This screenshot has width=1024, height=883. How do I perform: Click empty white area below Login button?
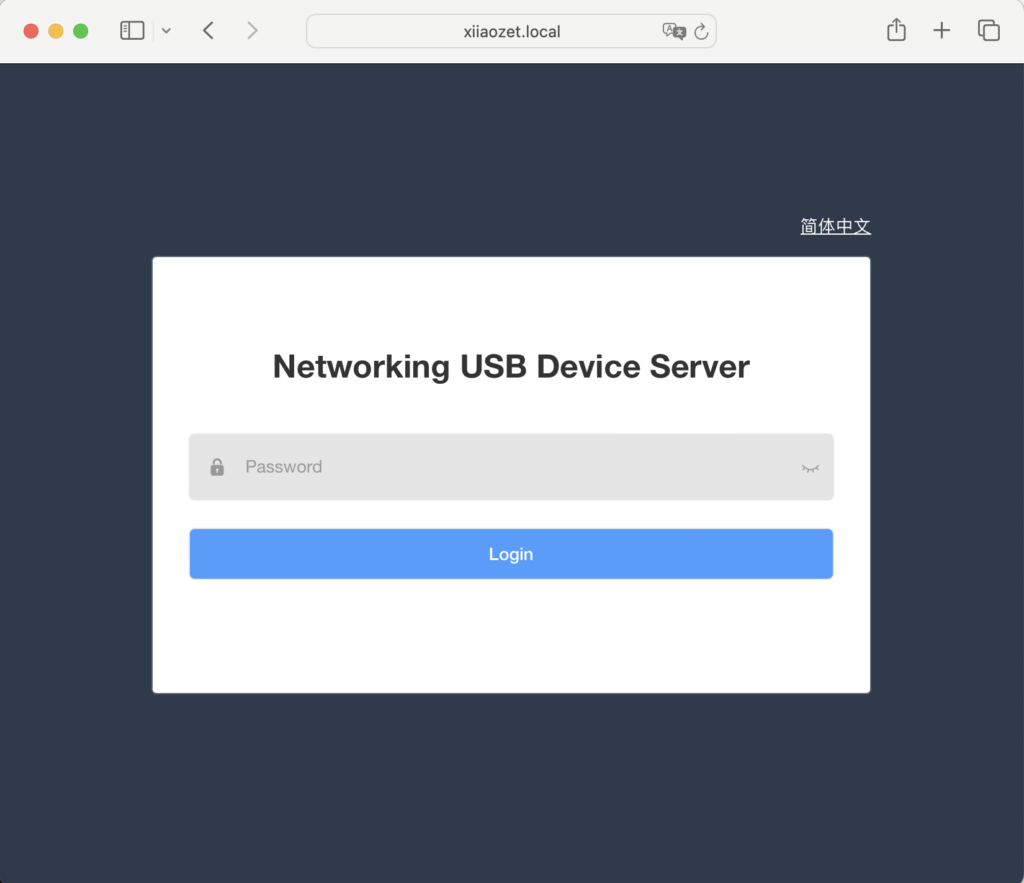[511, 635]
